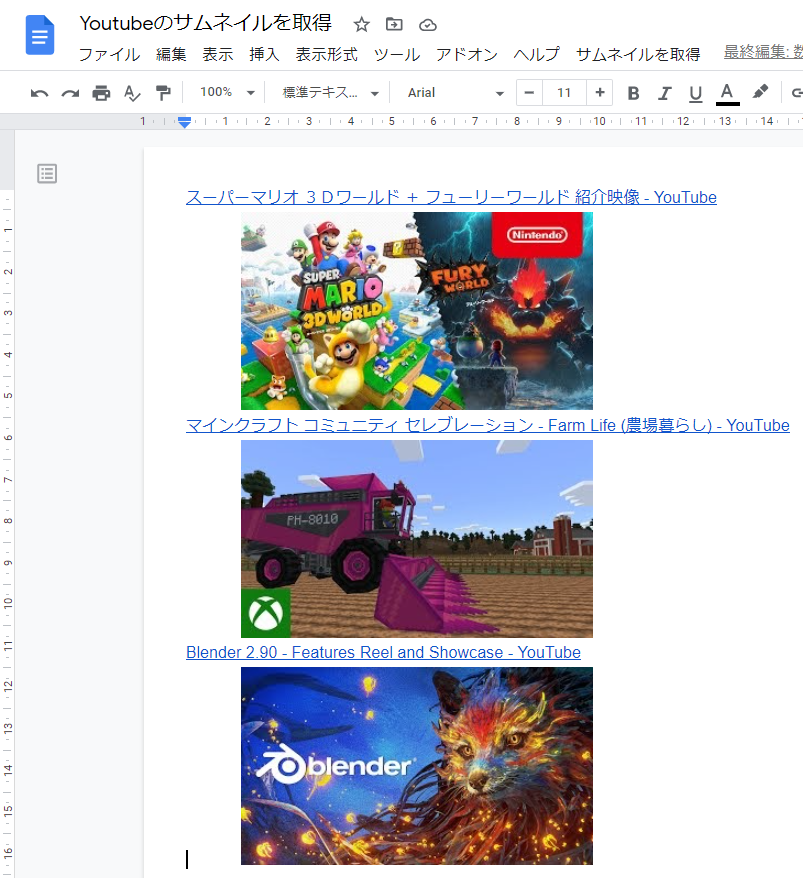Open the 挿入 menu
Image resolution: width=803 pixels, height=878 pixels.
[264, 54]
